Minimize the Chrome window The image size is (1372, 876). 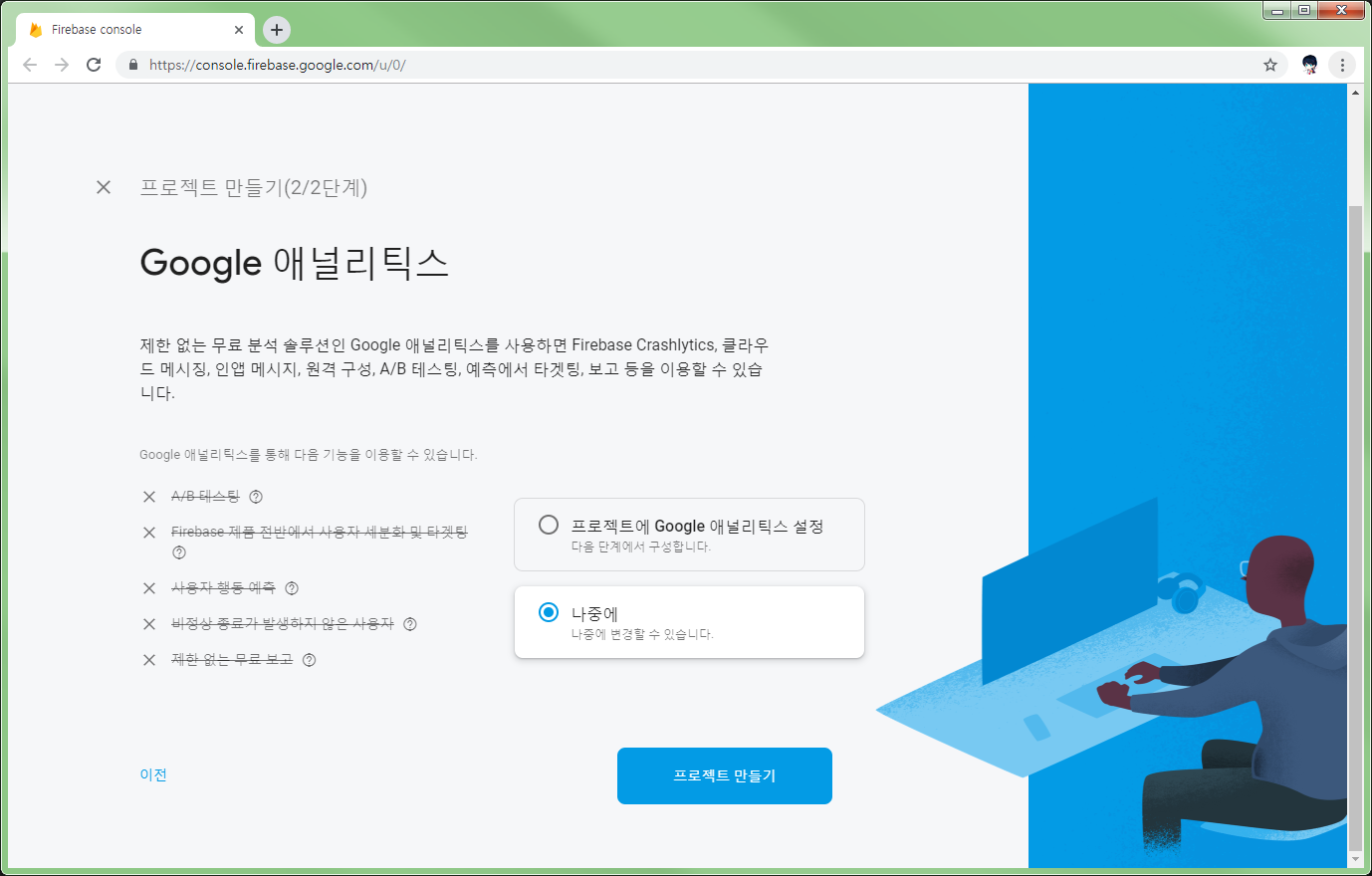tap(1278, 11)
